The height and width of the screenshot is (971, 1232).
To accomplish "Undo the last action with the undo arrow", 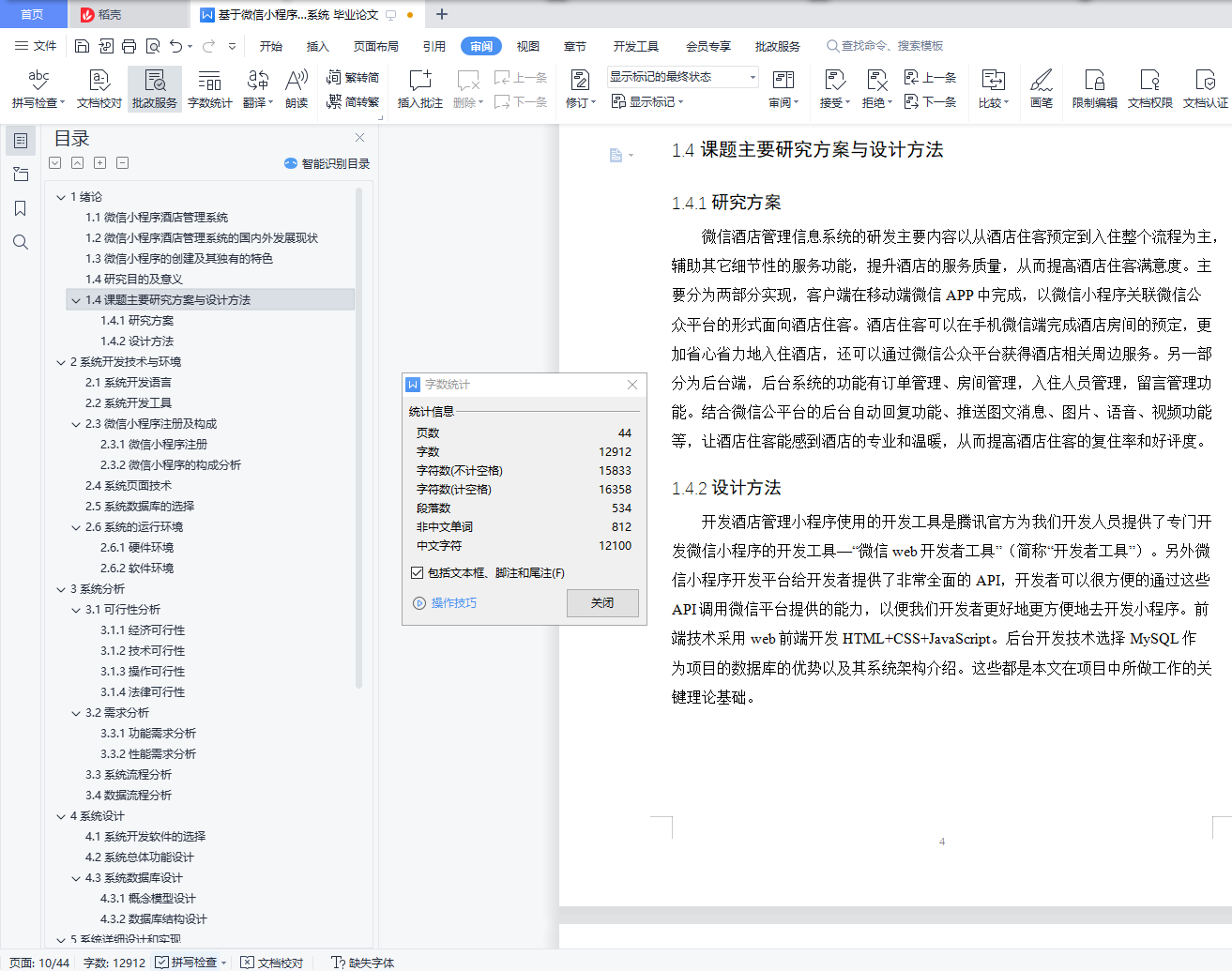I will coord(175,46).
